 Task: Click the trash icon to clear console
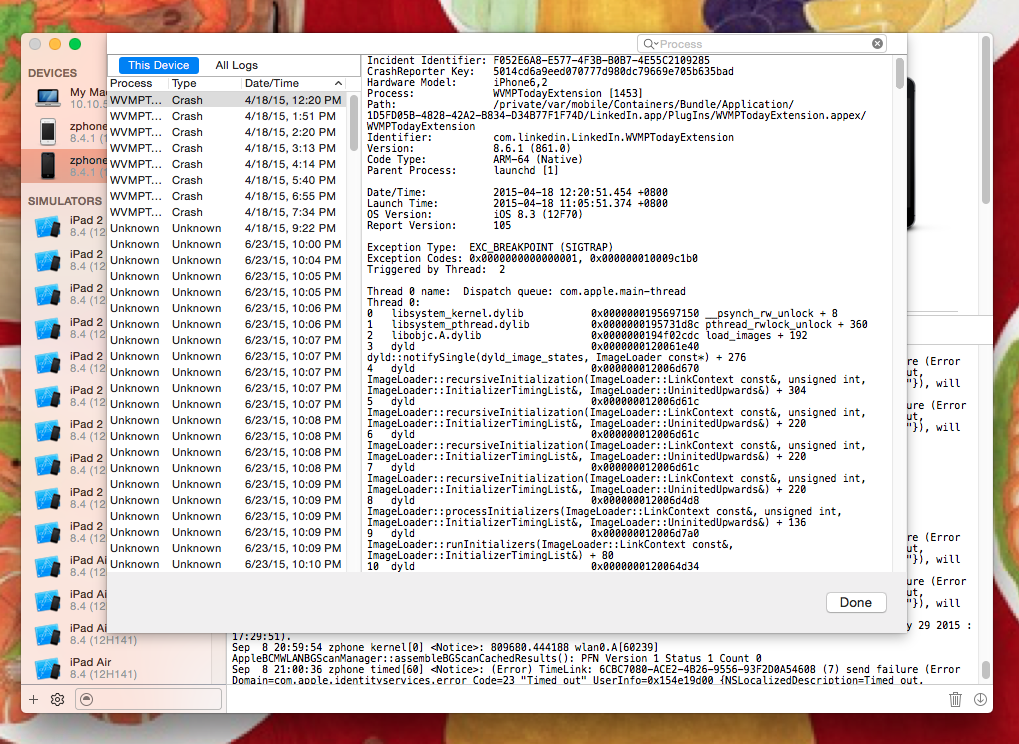[955, 700]
